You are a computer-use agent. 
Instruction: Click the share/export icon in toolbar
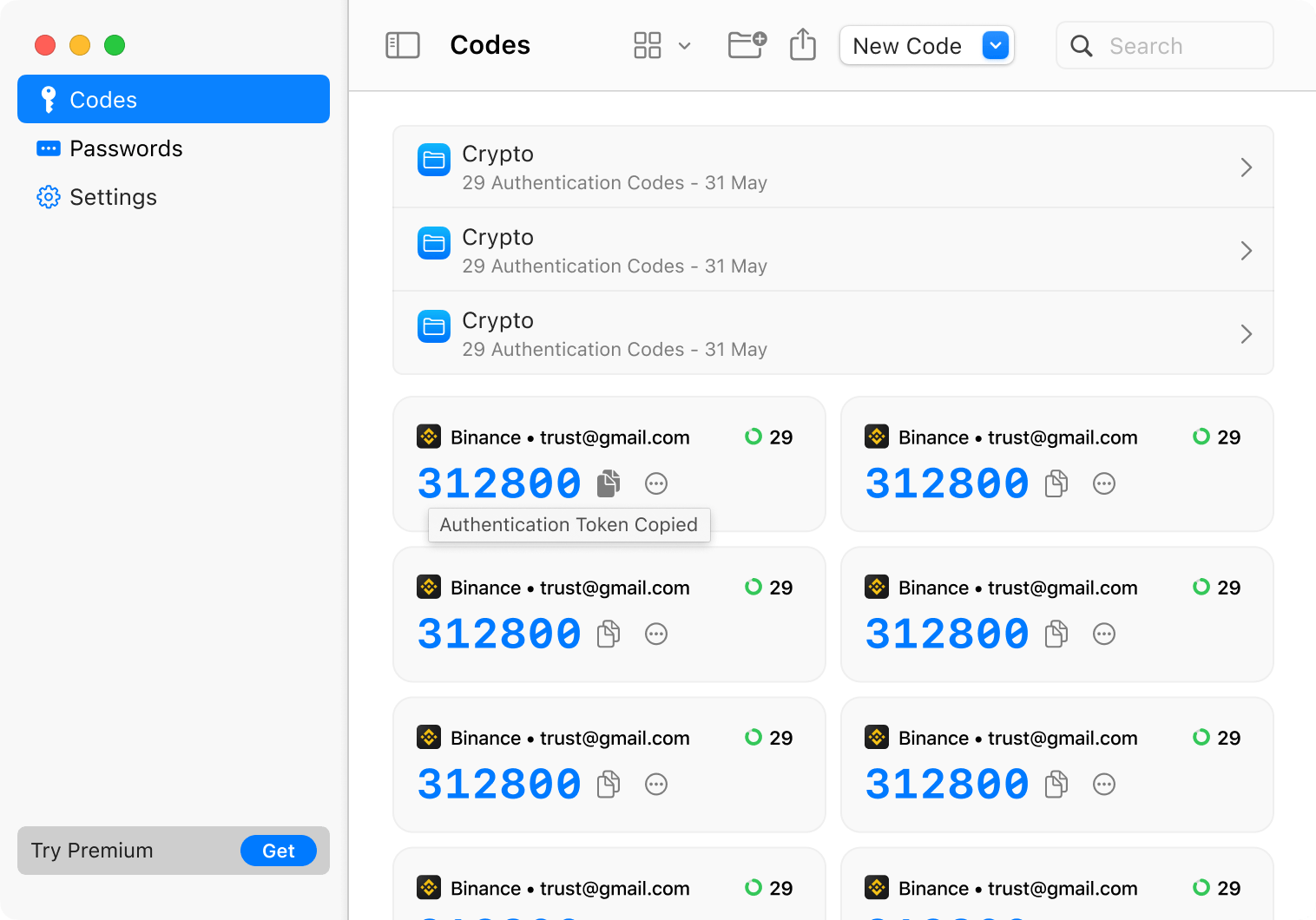tap(803, 44)
